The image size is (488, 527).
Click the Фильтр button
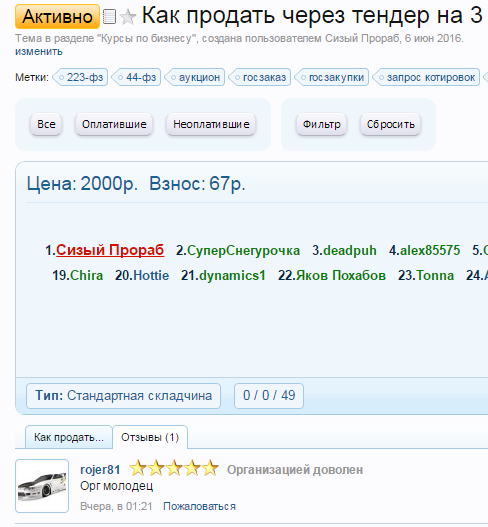tap(321, 124)
